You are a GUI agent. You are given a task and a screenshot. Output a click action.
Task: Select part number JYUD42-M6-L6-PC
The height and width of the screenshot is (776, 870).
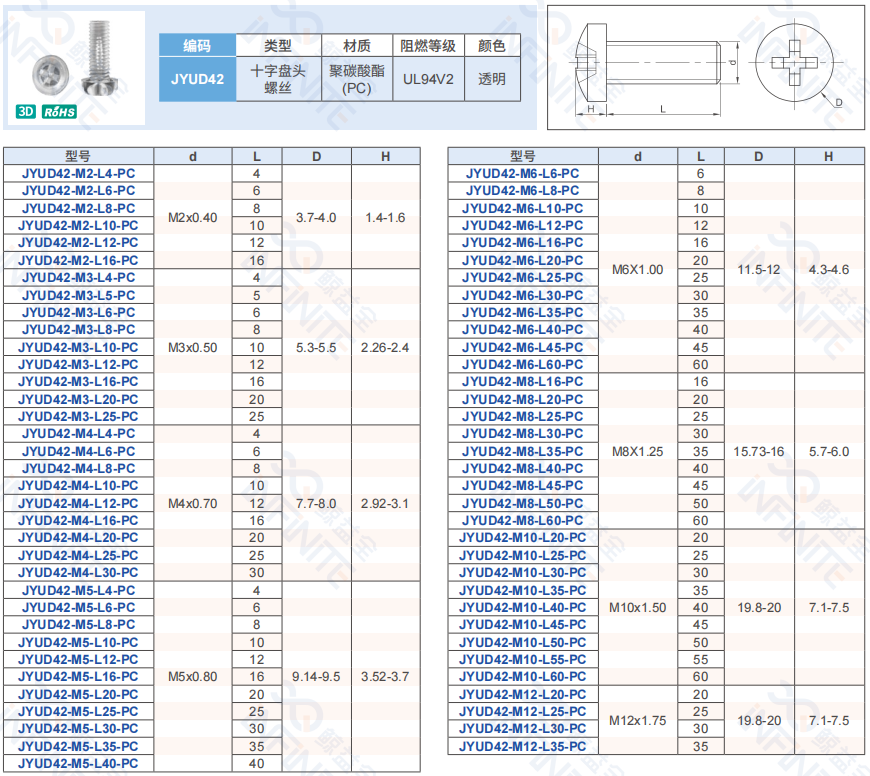point(522,173)
